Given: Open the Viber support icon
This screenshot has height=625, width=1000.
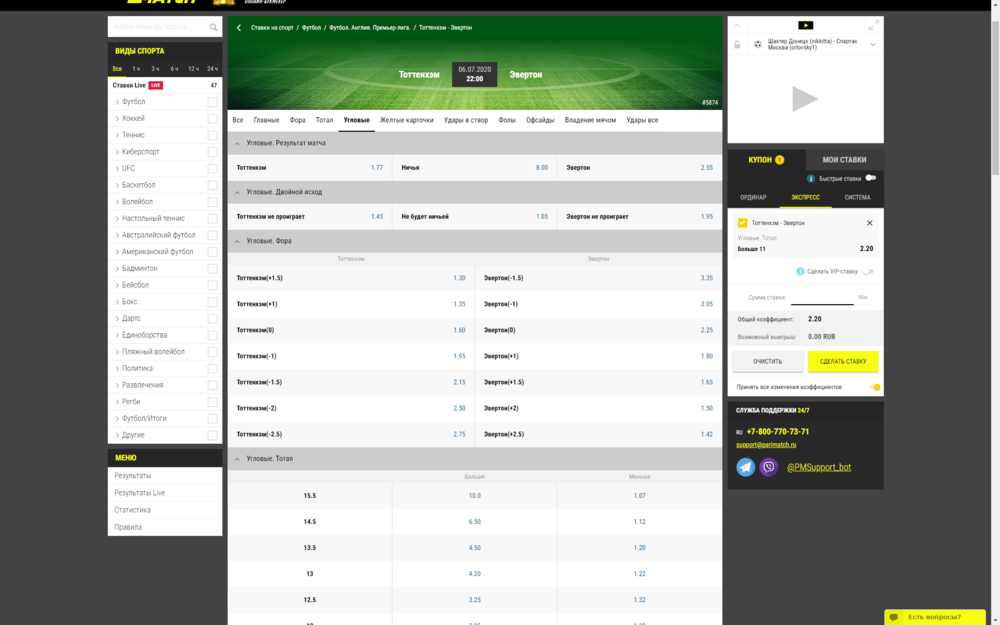Looking at the screenshot, I should [x=768, y=467].
